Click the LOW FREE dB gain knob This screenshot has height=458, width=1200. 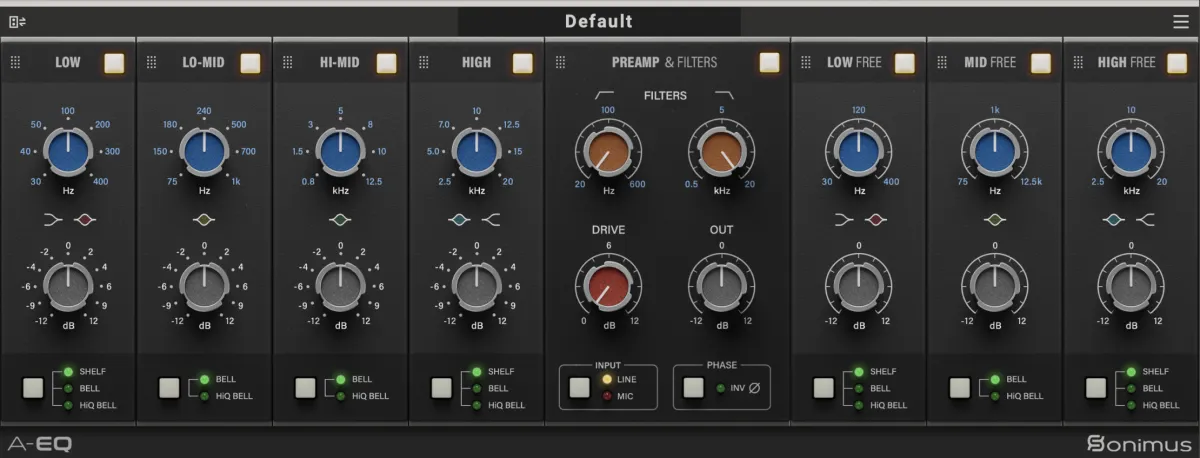coord(859,288)
